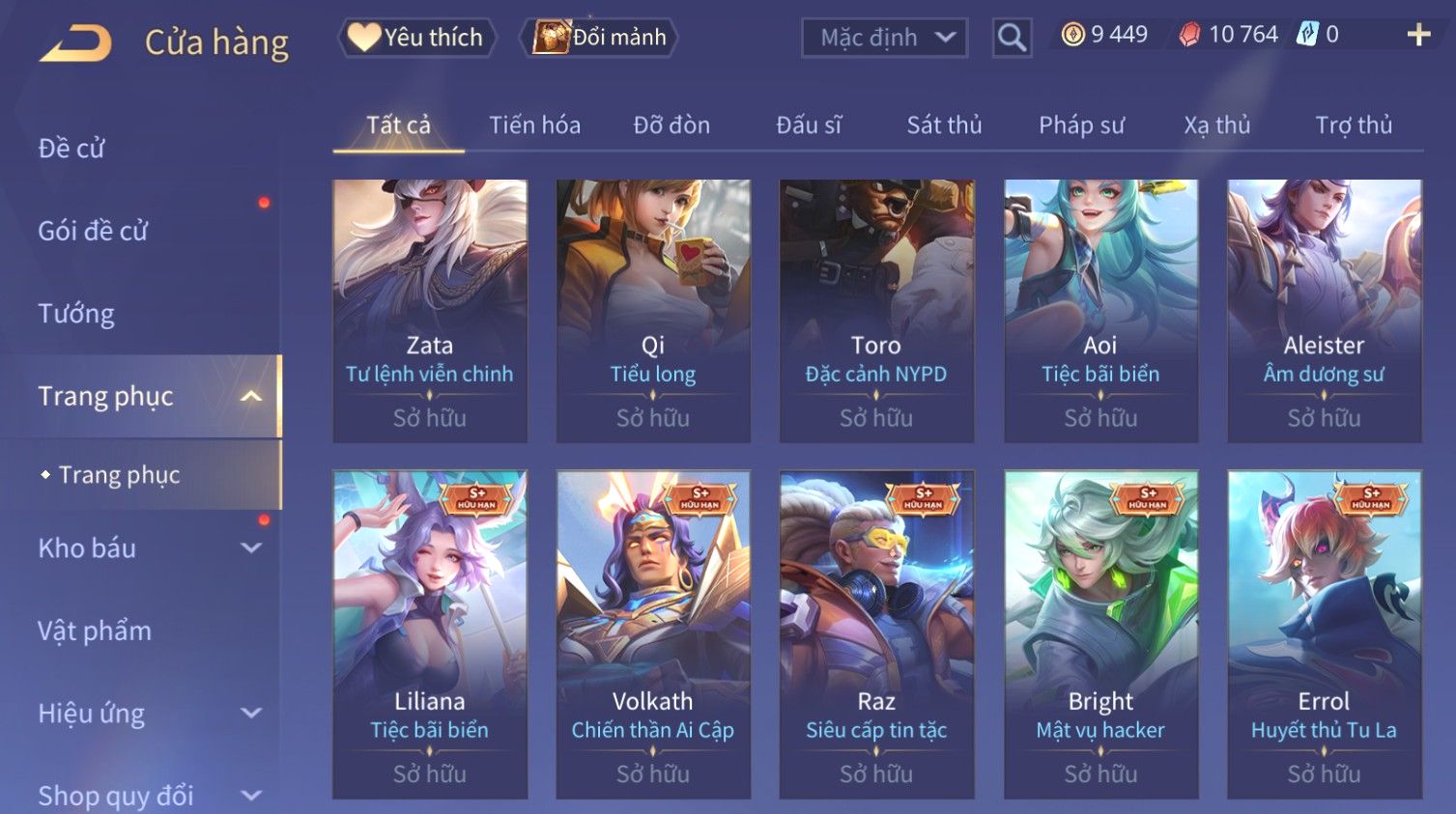Open the Mặc định sort dropdown
The height and width of the screenshot is (814, 1456).
click(884, 38)
